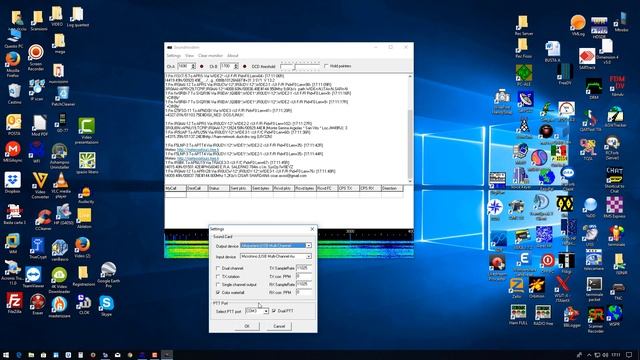This screenshot has height=360, width=640.
Task: Open 4K Video Downloader shortcut
Action: coord(59,280)
